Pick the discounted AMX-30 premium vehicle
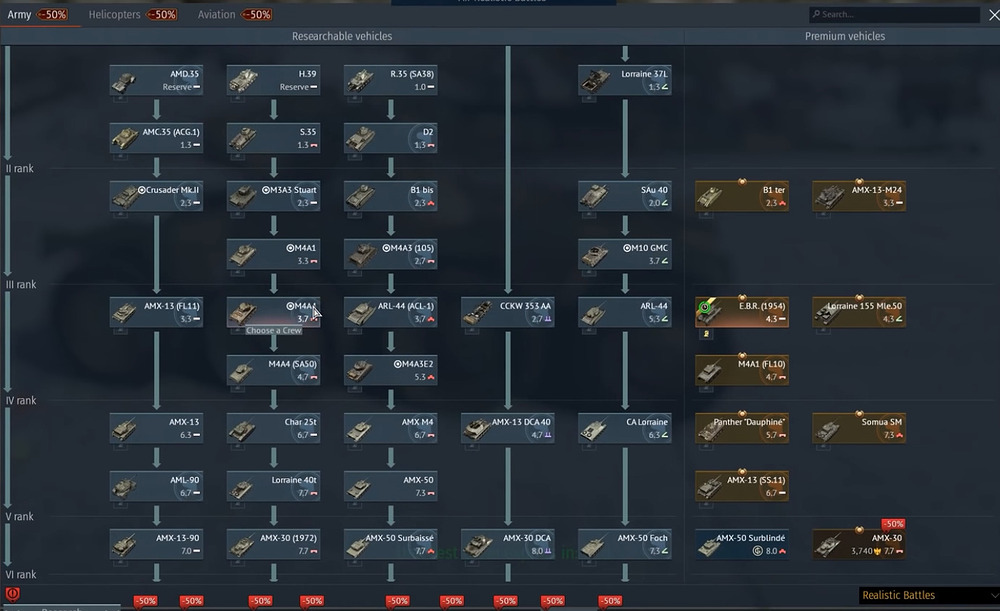1000x611 pixels. 859,544
